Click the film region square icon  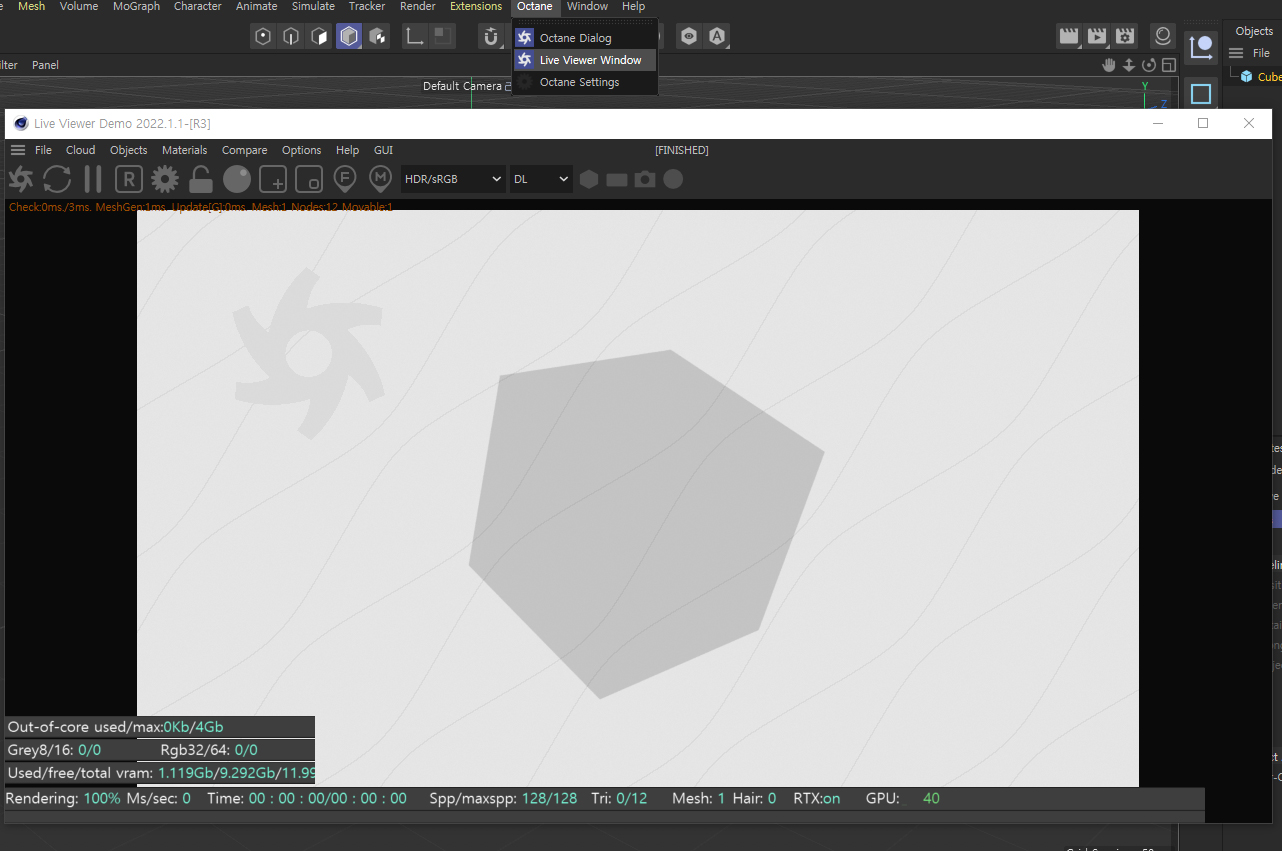pyautogui.click(x=309, y=179)
